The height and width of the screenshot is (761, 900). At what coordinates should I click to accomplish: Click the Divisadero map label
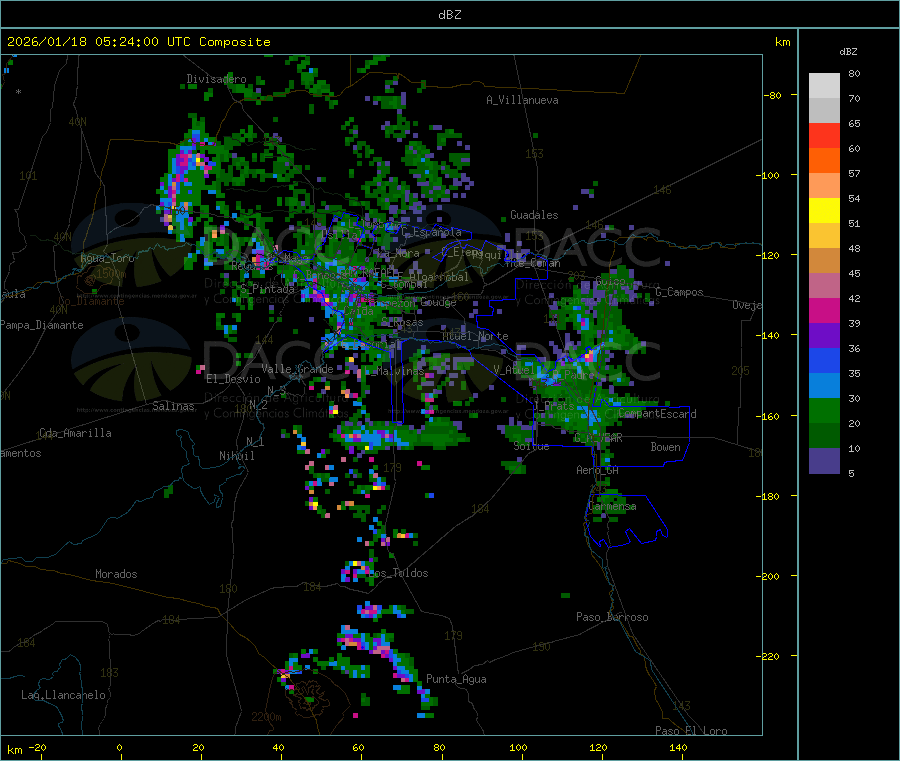tap(216, 79)
